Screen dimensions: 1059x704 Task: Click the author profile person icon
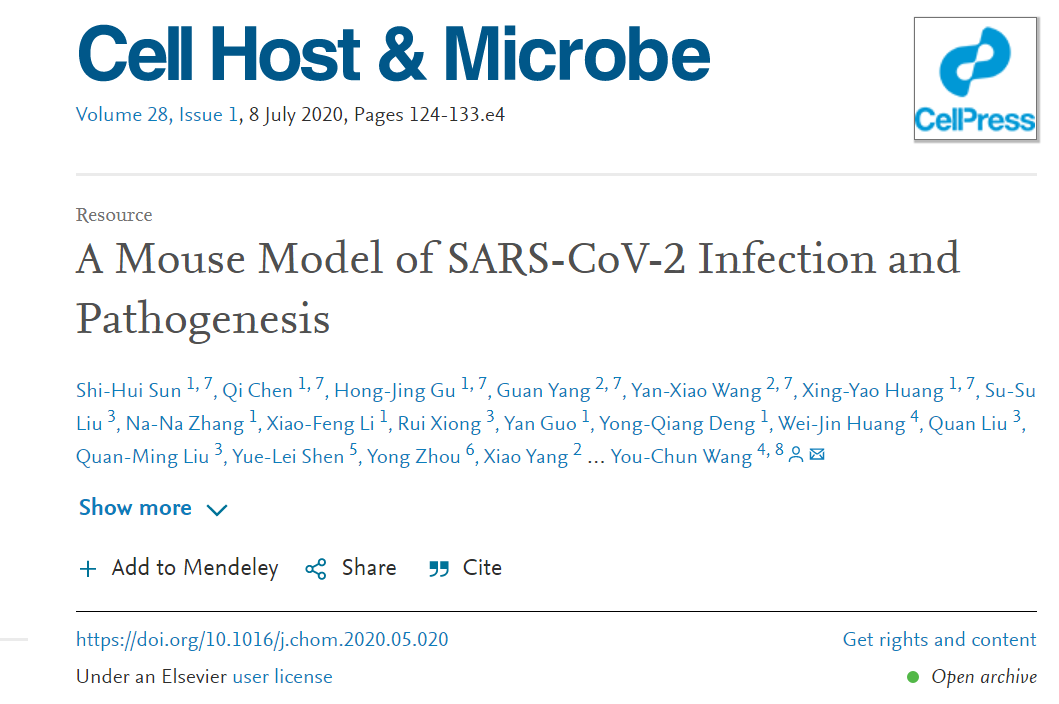(796, 455)
